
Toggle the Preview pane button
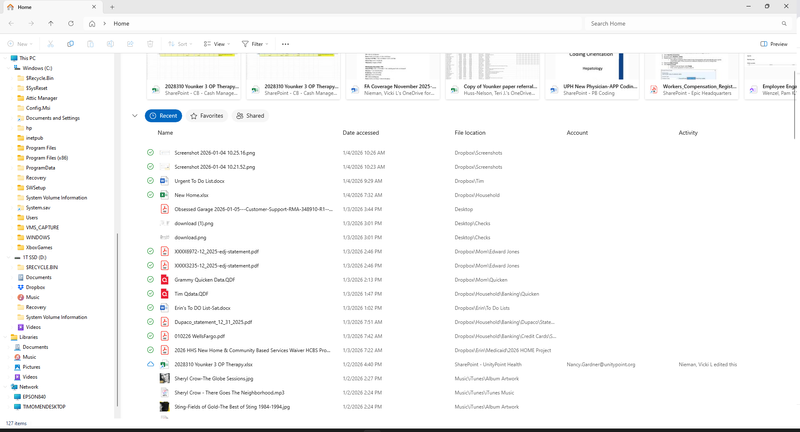(x=774, y=44)
